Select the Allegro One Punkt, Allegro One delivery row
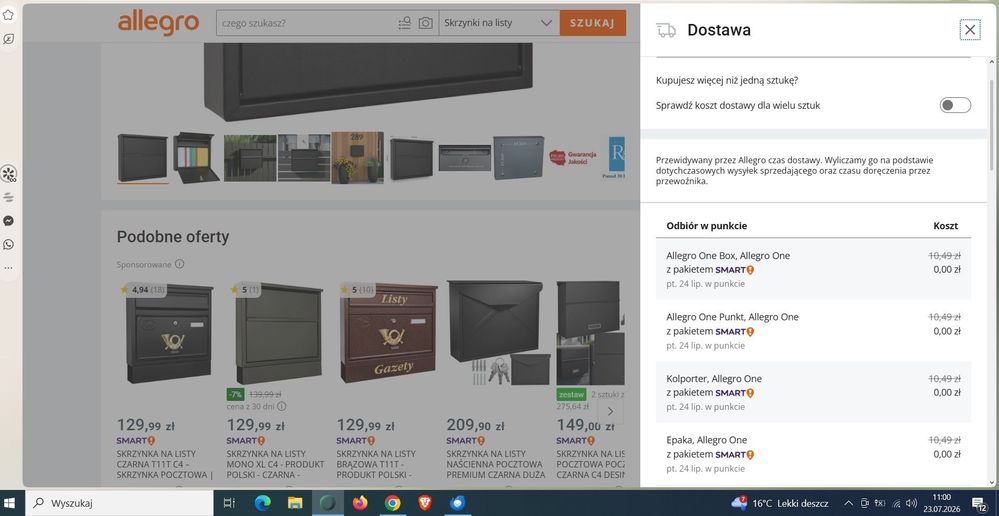 [813, 331]
